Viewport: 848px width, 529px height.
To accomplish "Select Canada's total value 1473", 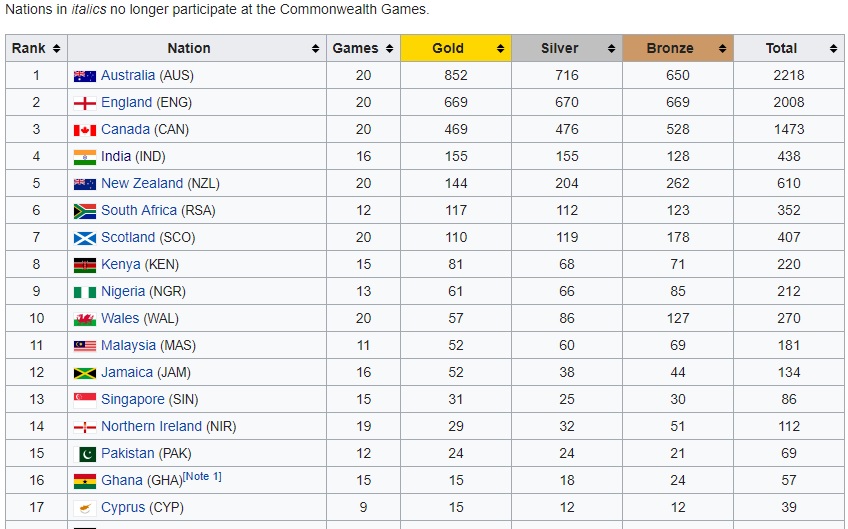I will pyautogui.click(x=789, y=129).
